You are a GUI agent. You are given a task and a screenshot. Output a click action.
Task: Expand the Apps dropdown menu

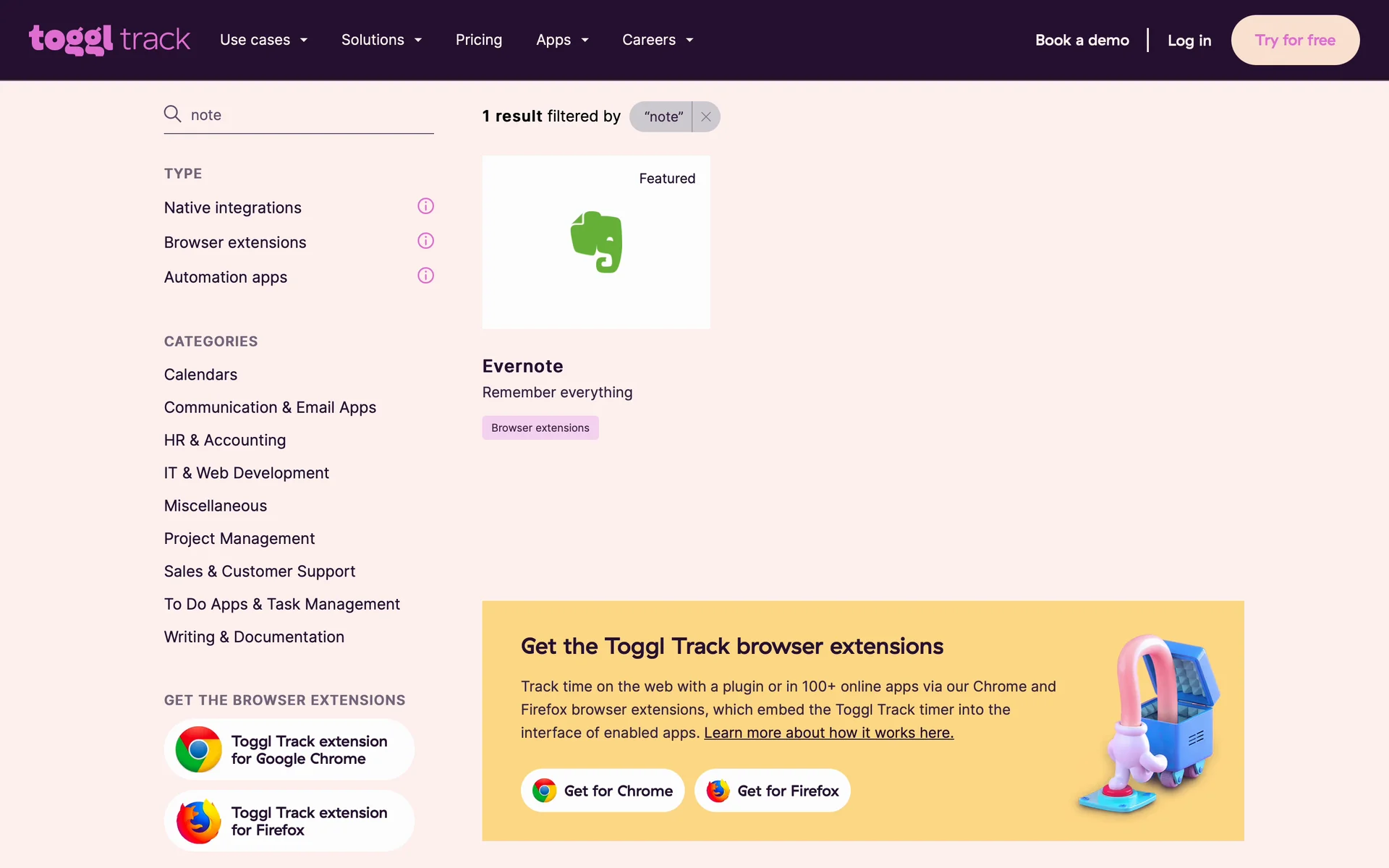[x=562, y=40]
